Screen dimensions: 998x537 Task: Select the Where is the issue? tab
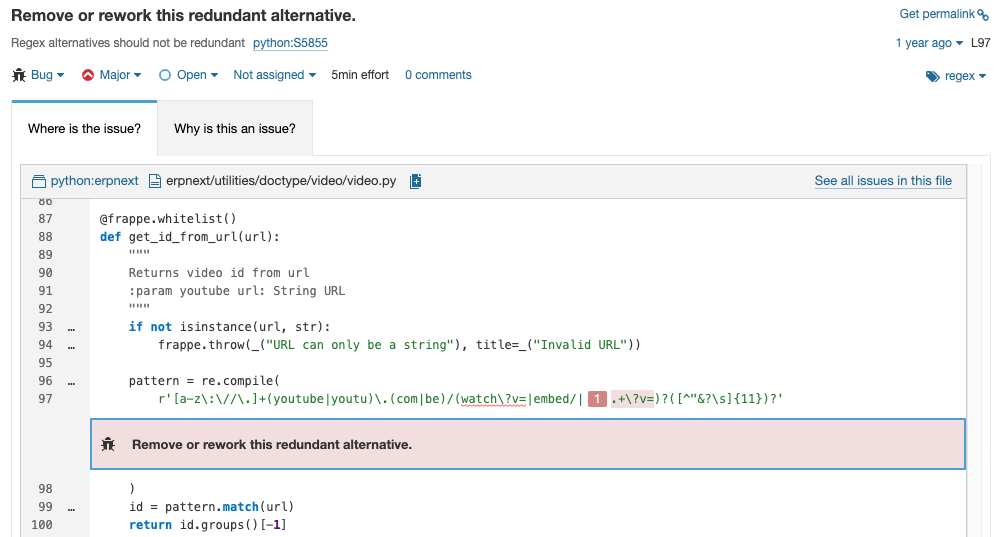click(x=84, y=129)
